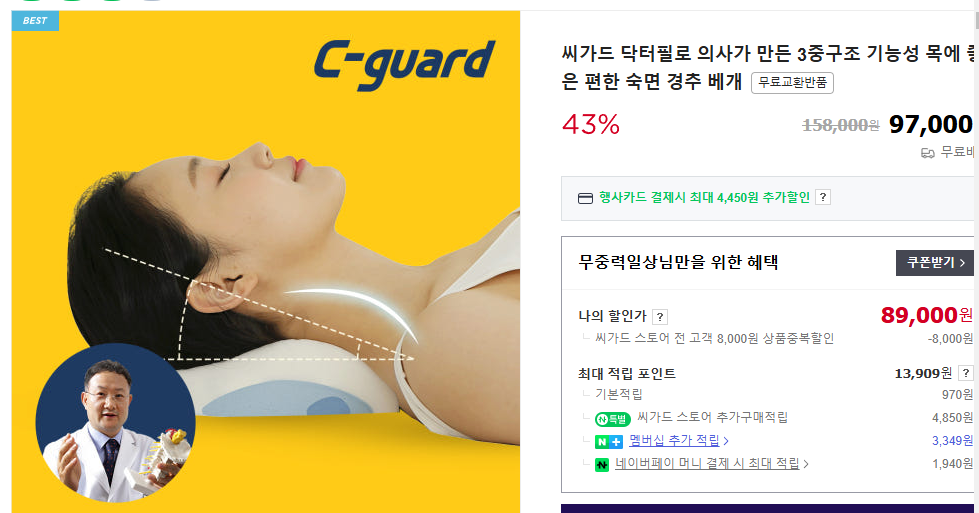Click the doctor's circular portrait thumbnail

pyautogui.click(x=116, y=423)
